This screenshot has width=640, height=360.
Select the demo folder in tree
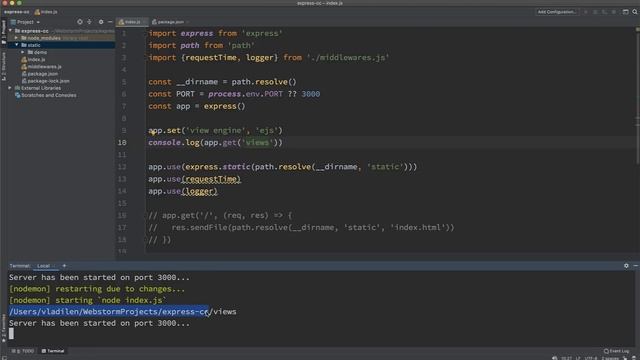click(37, 52)
